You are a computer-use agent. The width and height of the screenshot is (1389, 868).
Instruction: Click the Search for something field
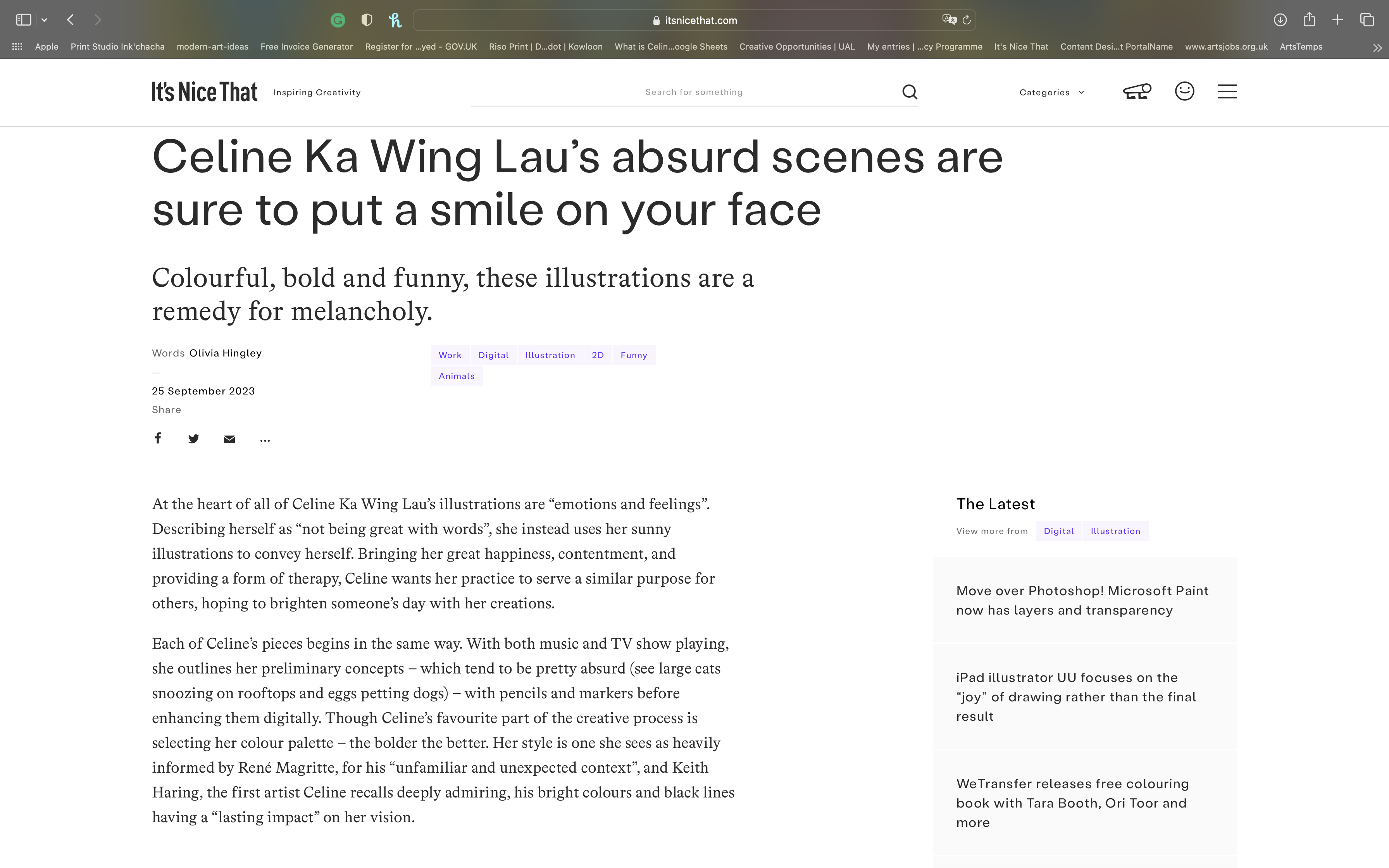click(693, 92)
